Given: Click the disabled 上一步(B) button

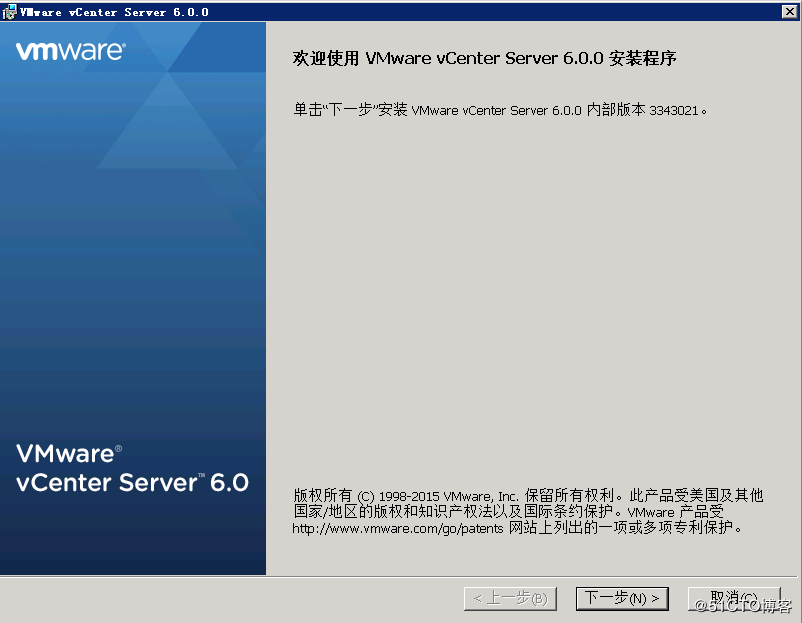Looking at the screenshot, I should tap(510, 597).
